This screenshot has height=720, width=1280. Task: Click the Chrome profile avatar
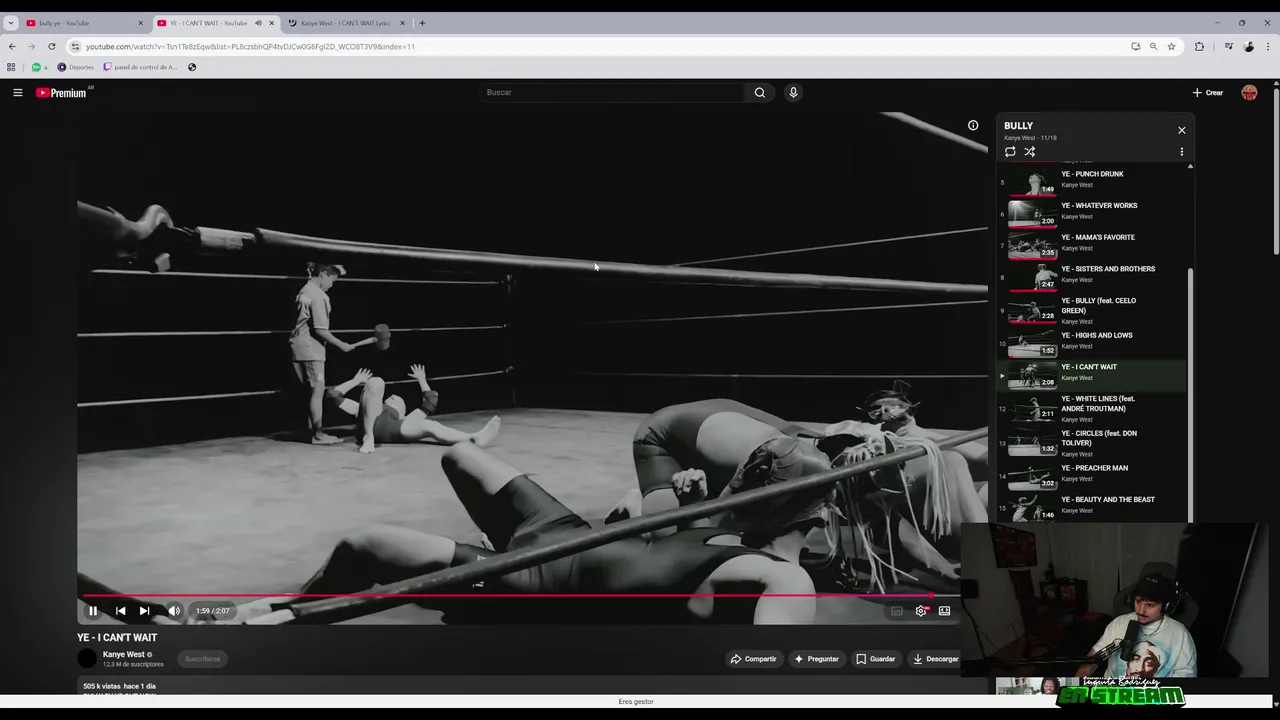1249,46
